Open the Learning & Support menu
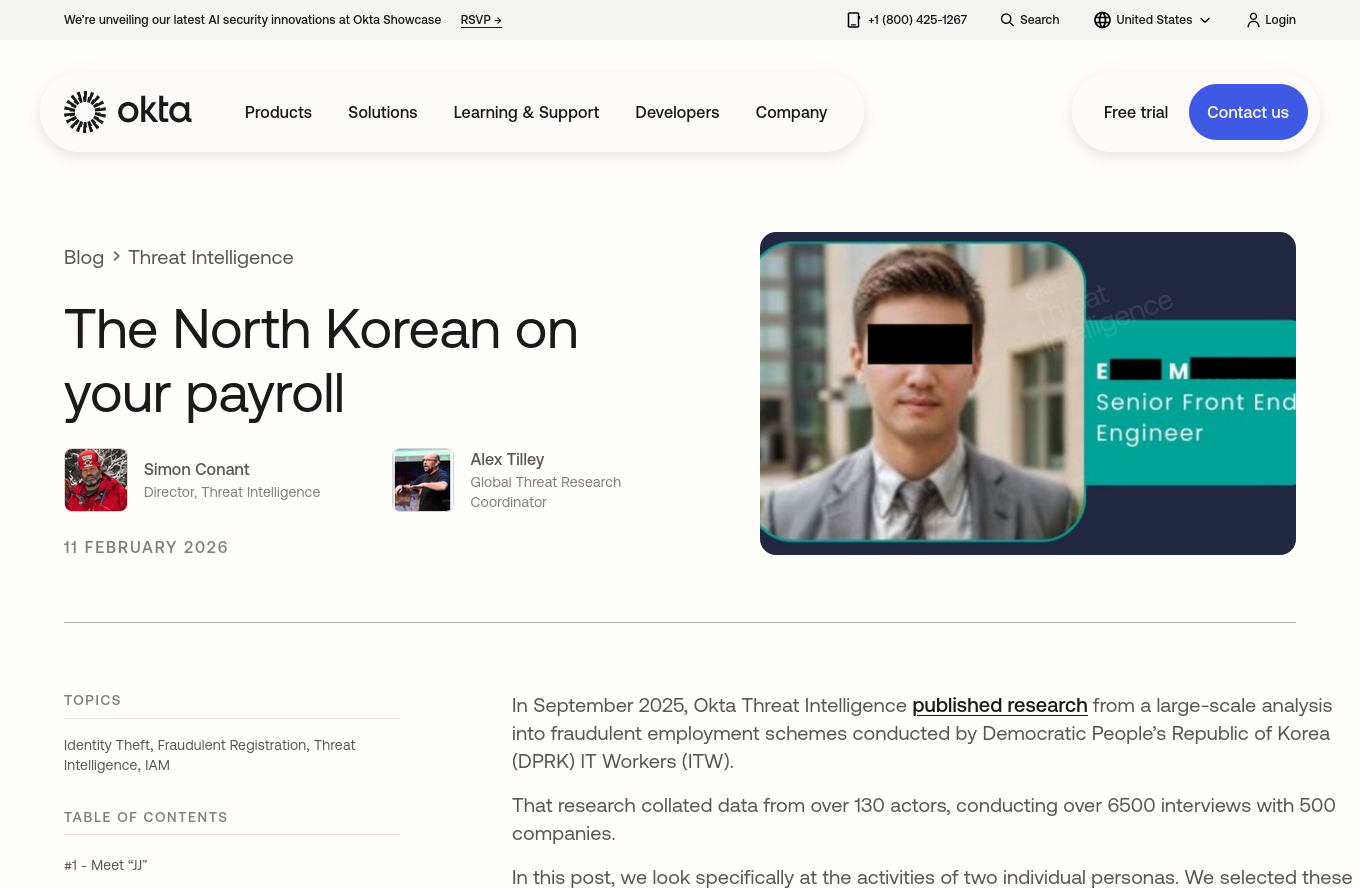 [526, 112]
